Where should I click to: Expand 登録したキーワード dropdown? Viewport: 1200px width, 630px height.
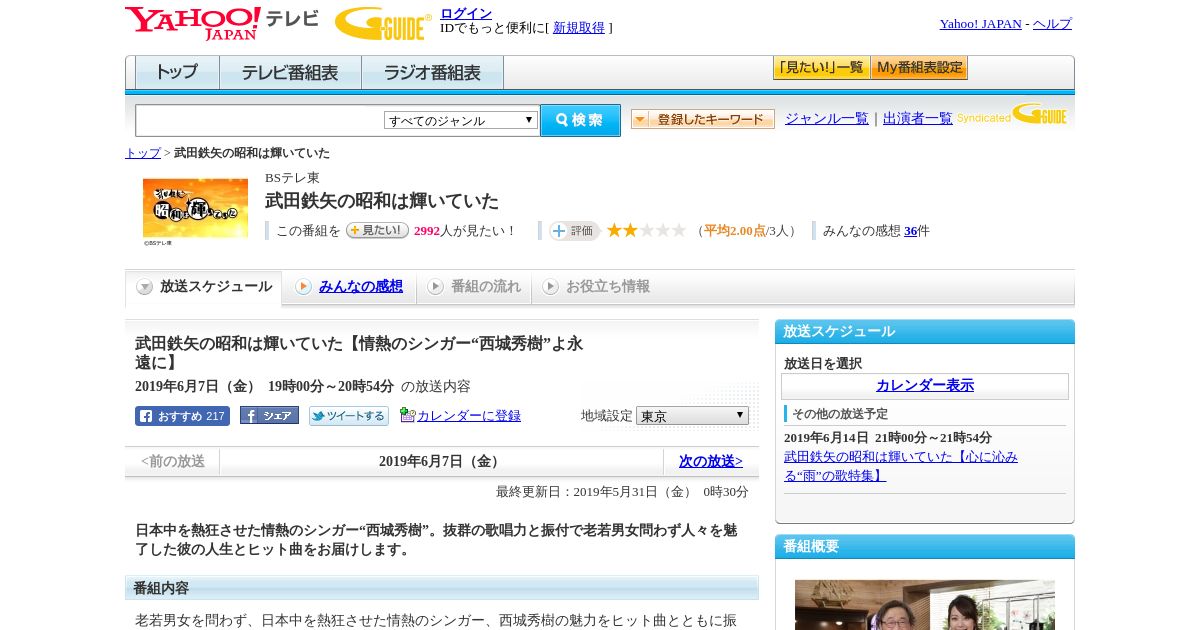702,119
